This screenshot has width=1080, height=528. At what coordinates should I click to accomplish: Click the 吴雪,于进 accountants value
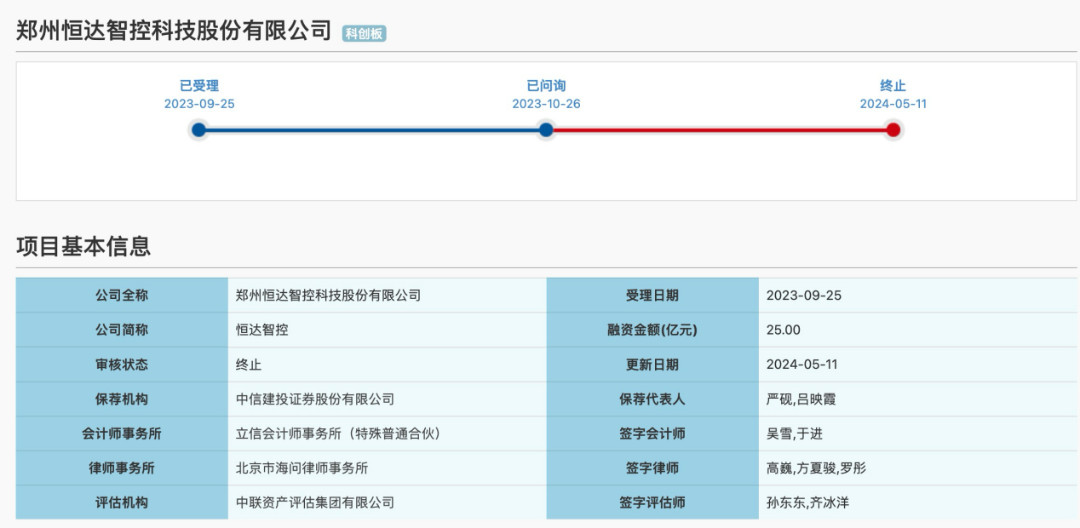coord(794,434)
